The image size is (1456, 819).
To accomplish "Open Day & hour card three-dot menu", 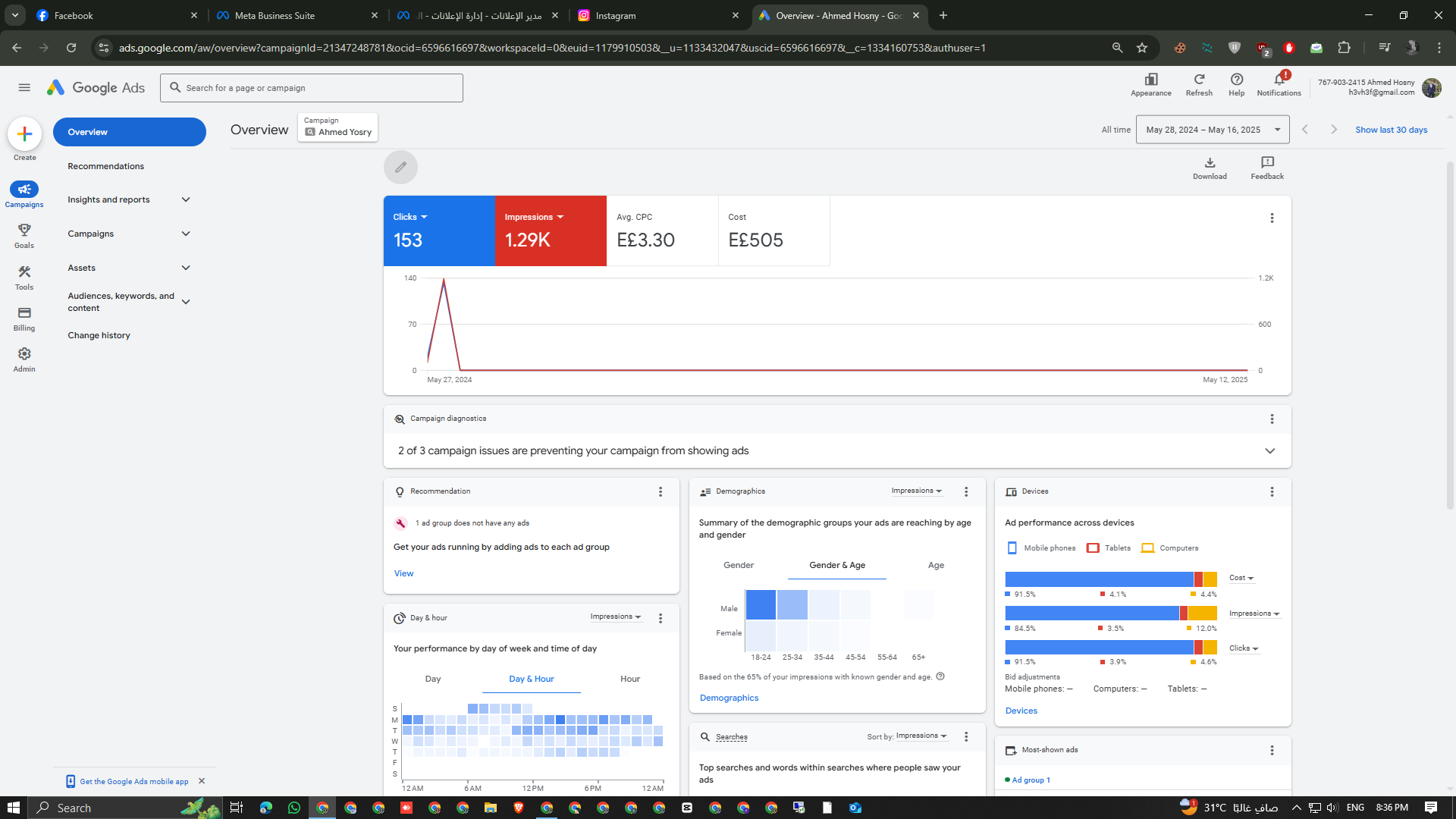I will coord(661,618).
